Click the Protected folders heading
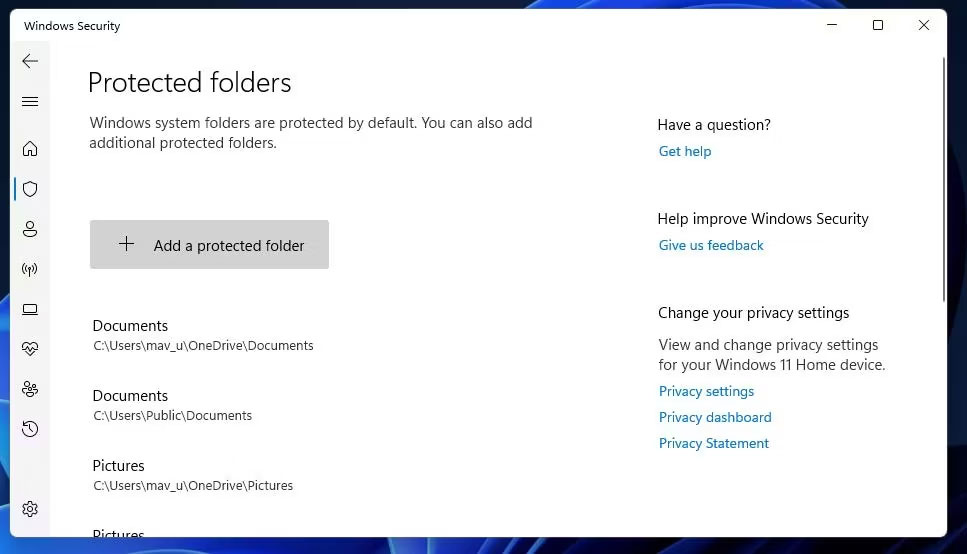Viewport: 967px width, 554px height. 189,83
